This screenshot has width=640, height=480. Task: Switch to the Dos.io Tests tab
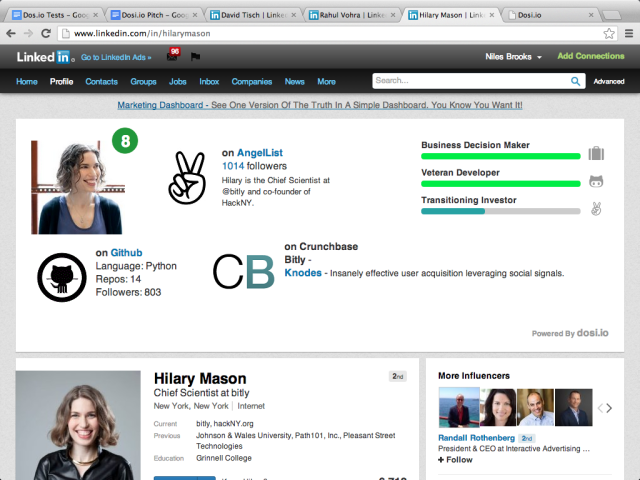[x=53, y=15]
